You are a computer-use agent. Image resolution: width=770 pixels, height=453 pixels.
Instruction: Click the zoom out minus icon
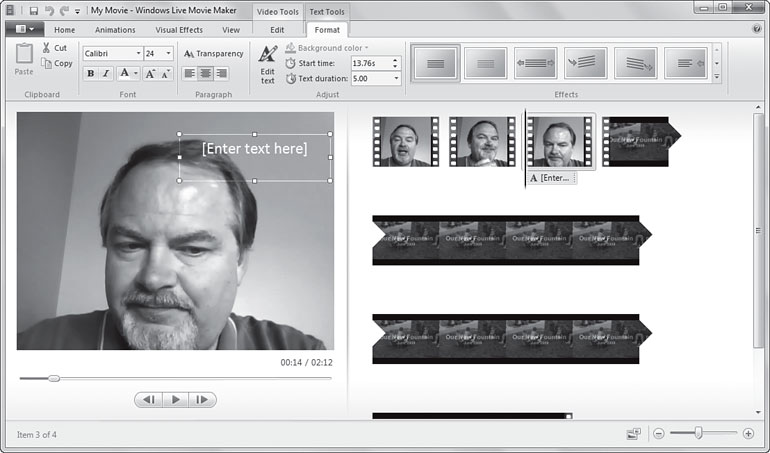tap(659, 434)
